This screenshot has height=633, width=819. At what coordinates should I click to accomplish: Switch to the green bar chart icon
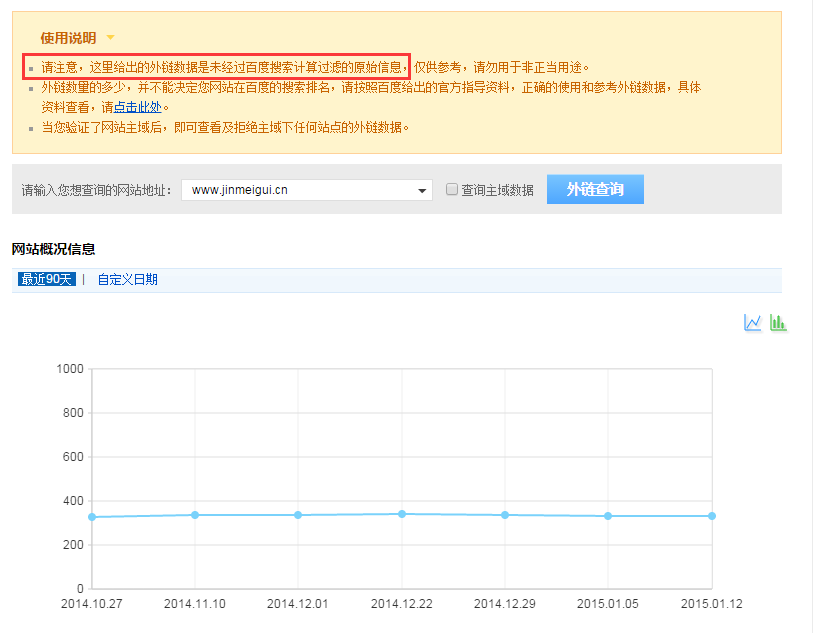778,322
